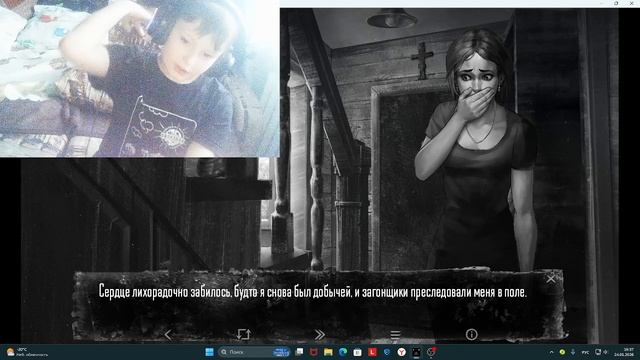Hide the dialogue text box with X
The height and width of the screenshot is (360, 640).
[551, 279]
